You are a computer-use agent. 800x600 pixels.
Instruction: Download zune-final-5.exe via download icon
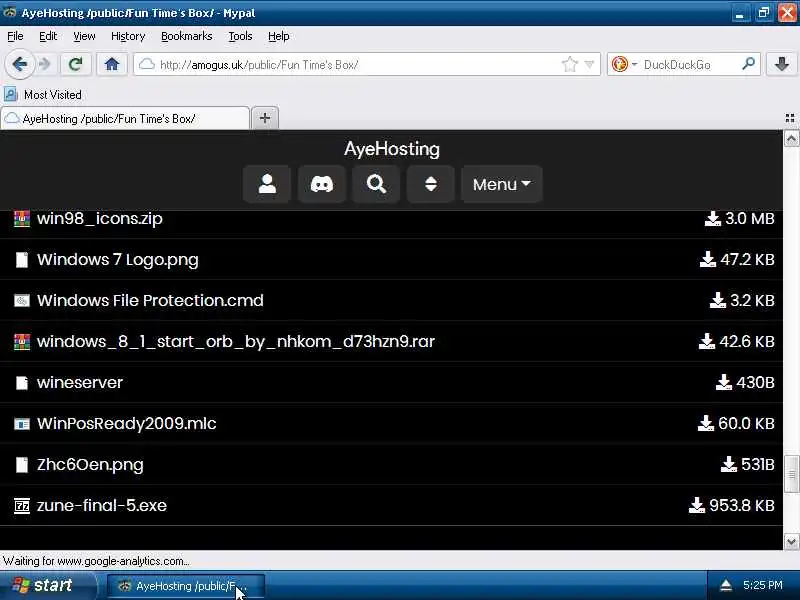pos(696,505)
